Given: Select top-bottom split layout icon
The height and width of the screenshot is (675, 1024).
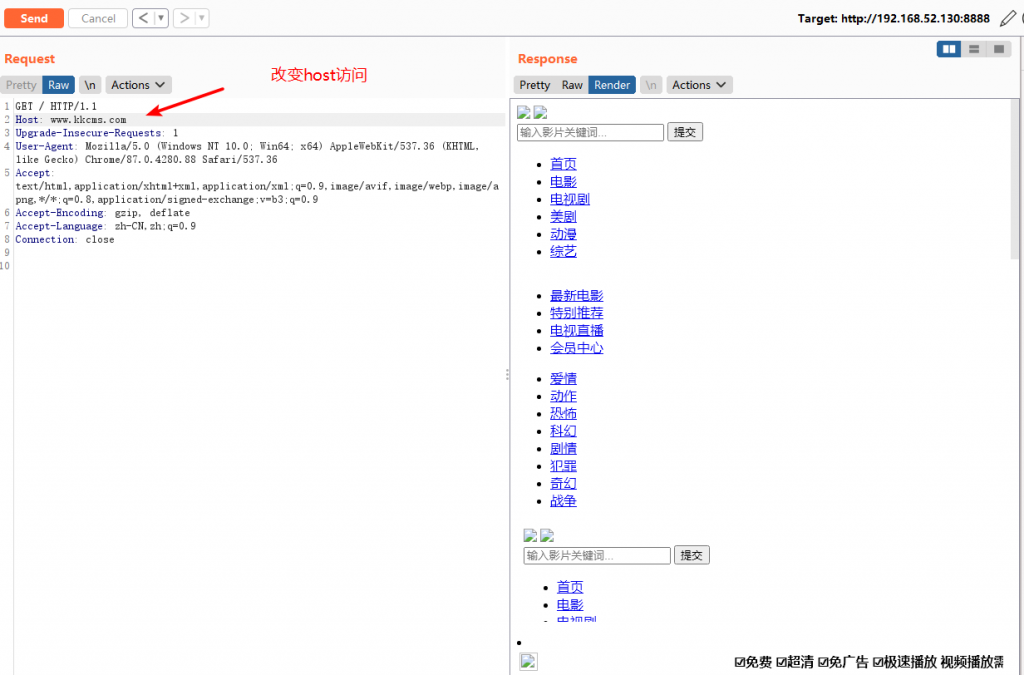Looking at the screenshot, I should tap(974, 49).
